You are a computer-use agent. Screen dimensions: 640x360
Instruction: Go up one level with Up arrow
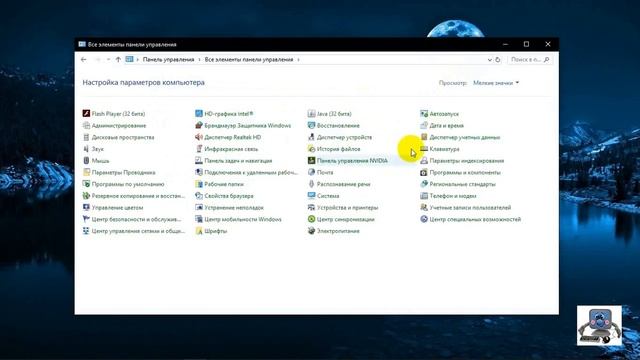[118, 60]
